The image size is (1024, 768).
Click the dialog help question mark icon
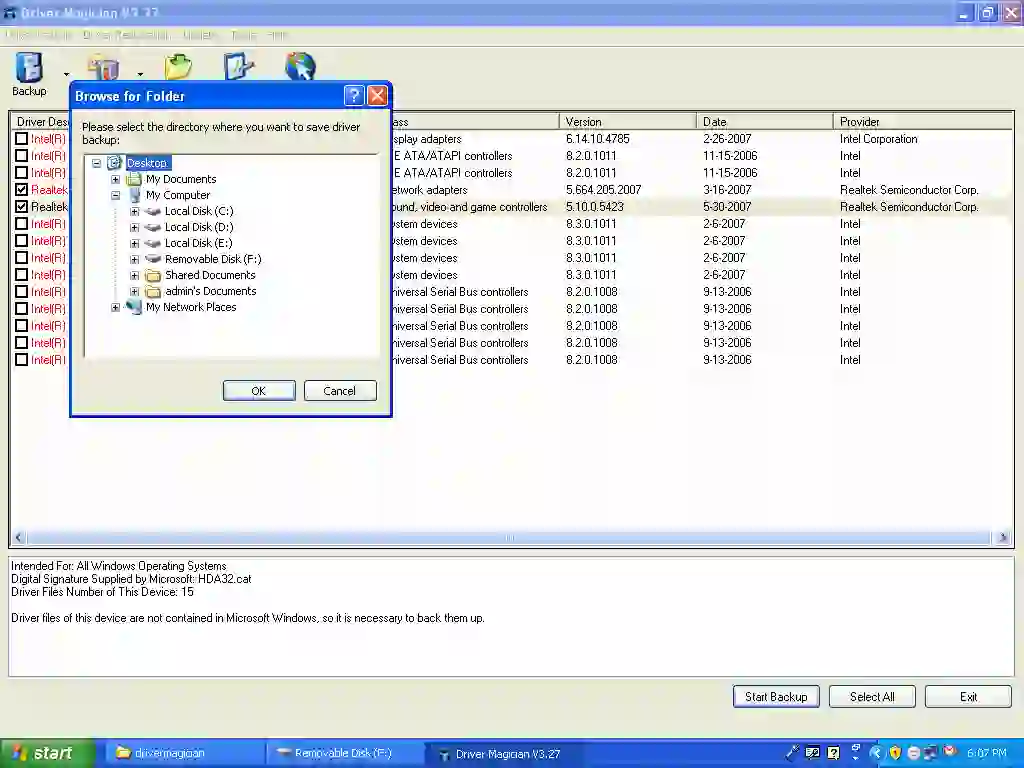tap(353, 95)
